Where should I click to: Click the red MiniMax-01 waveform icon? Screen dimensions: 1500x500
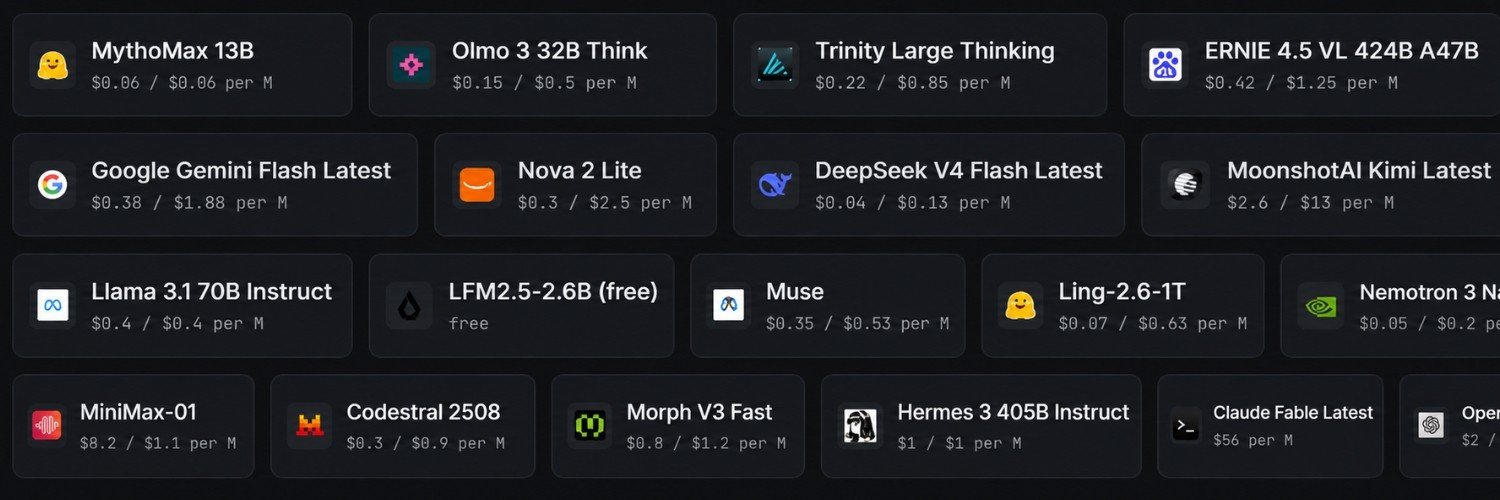(x=46, y=425)
